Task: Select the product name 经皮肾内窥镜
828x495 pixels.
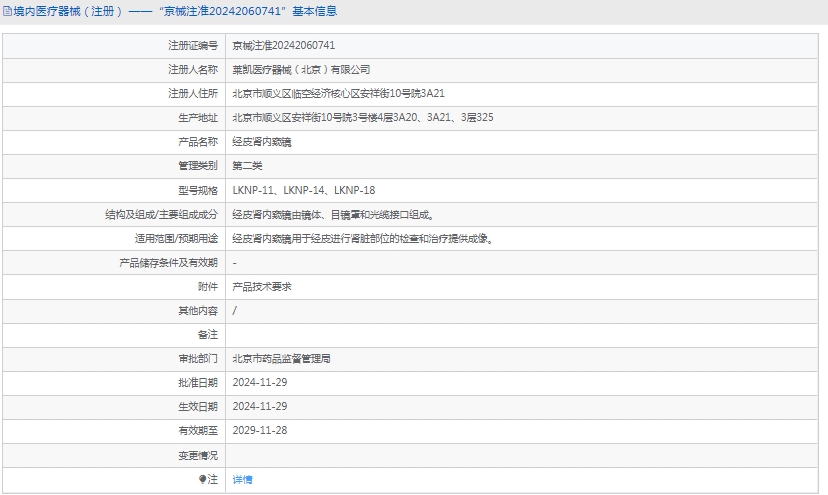Action: (x=262, y=142)
